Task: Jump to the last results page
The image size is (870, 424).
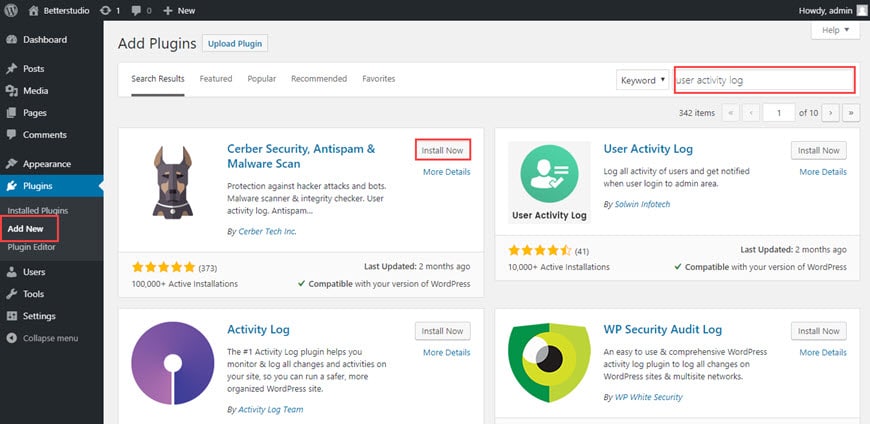Action: coord(851,113)
